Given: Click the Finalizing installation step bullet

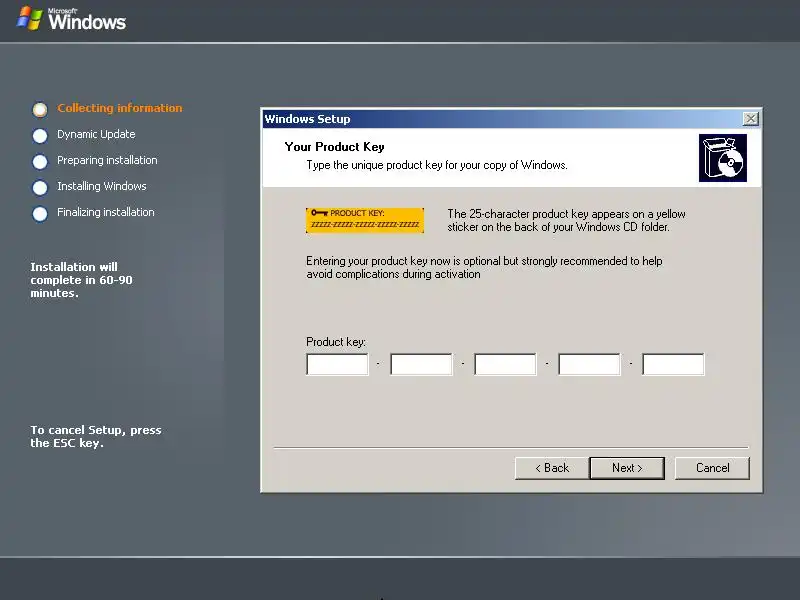Looking at the screenshot, I should (40, 214).
